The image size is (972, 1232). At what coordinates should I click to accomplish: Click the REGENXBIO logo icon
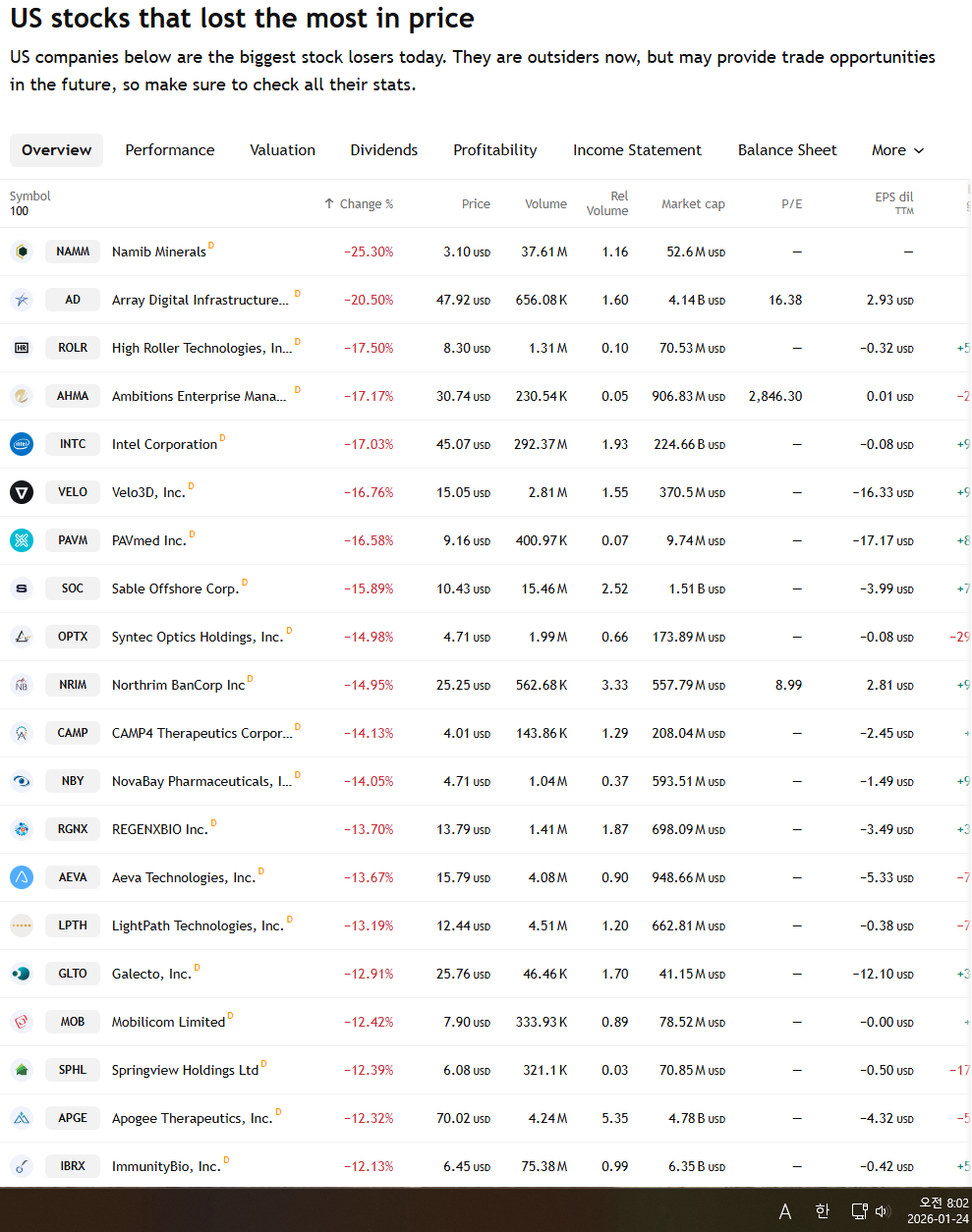(22, 829)
